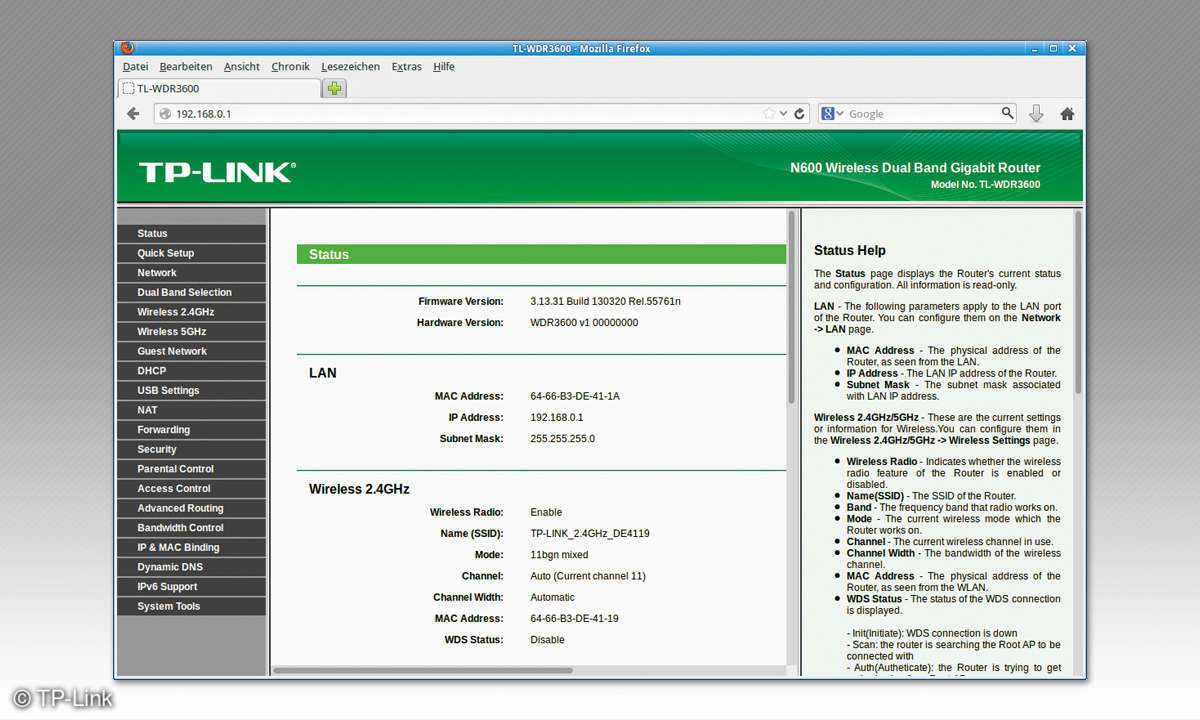The height and width of the screenshot is (720, 1200).
Task: Open the Datei menu
Action: pos(135,67)
